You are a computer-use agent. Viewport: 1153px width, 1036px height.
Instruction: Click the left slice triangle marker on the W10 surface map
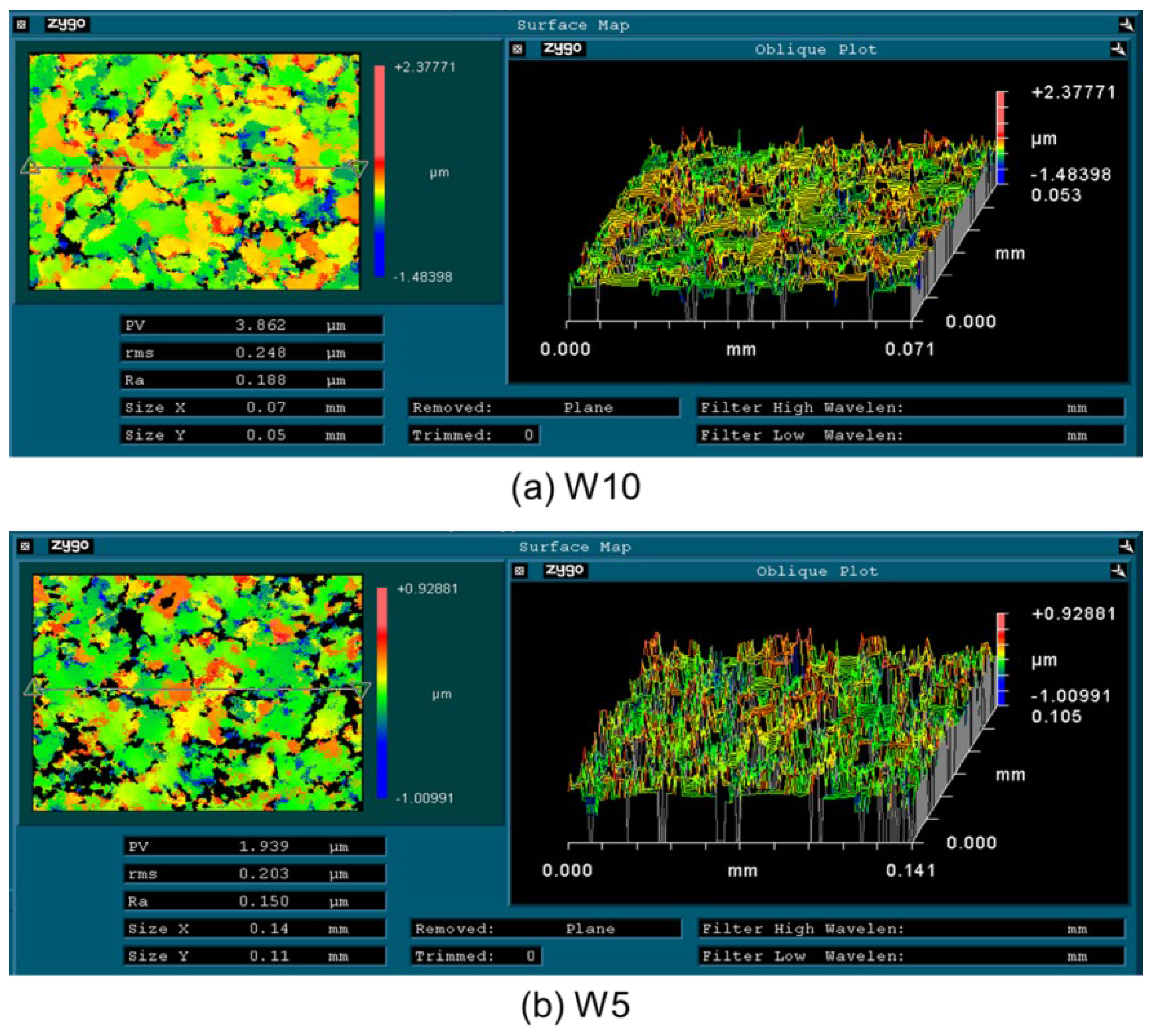click(x=30, y=168)
